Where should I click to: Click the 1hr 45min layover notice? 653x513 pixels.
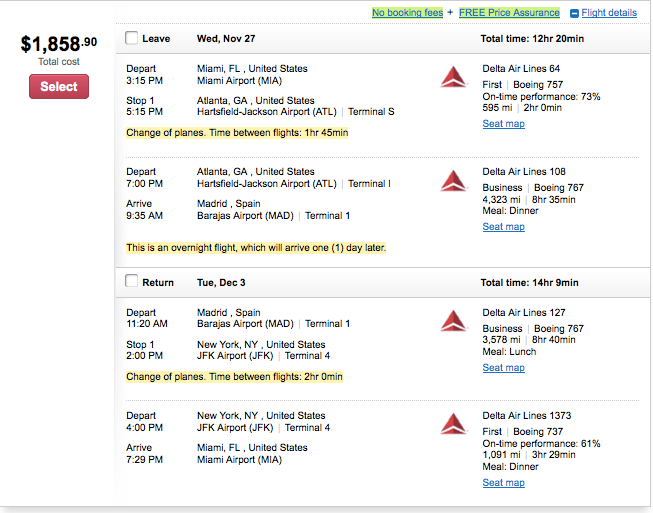coord(237,133)
